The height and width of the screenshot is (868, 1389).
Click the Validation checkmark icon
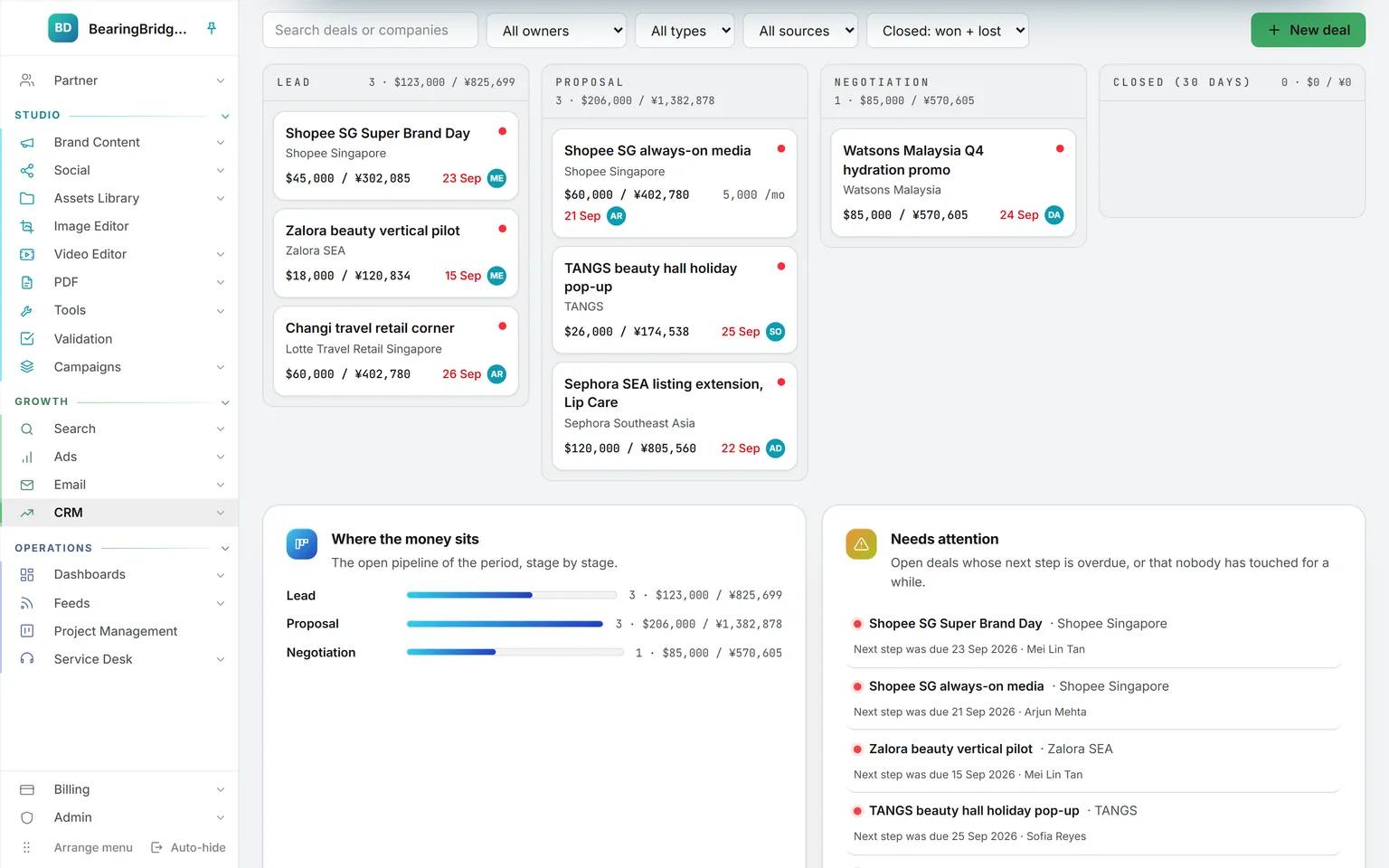pos(27,338)
